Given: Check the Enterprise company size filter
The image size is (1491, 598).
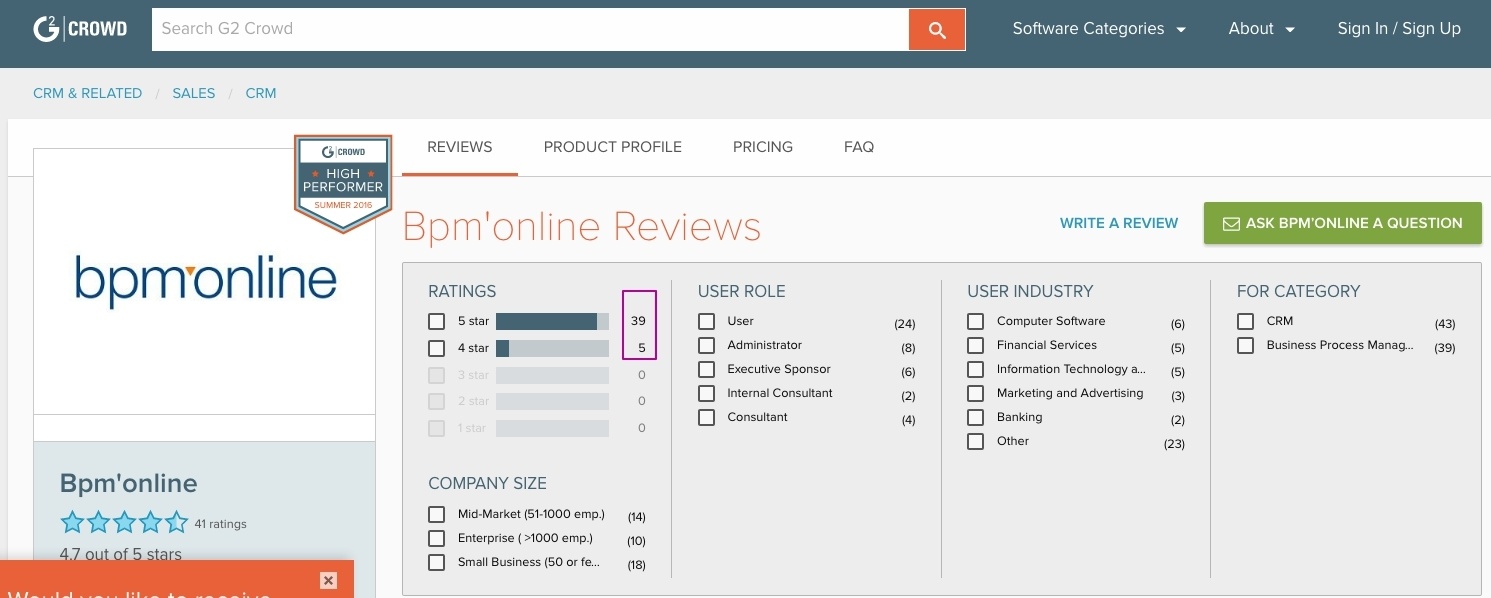Looking at the screenshot, I should coord(436,538).
